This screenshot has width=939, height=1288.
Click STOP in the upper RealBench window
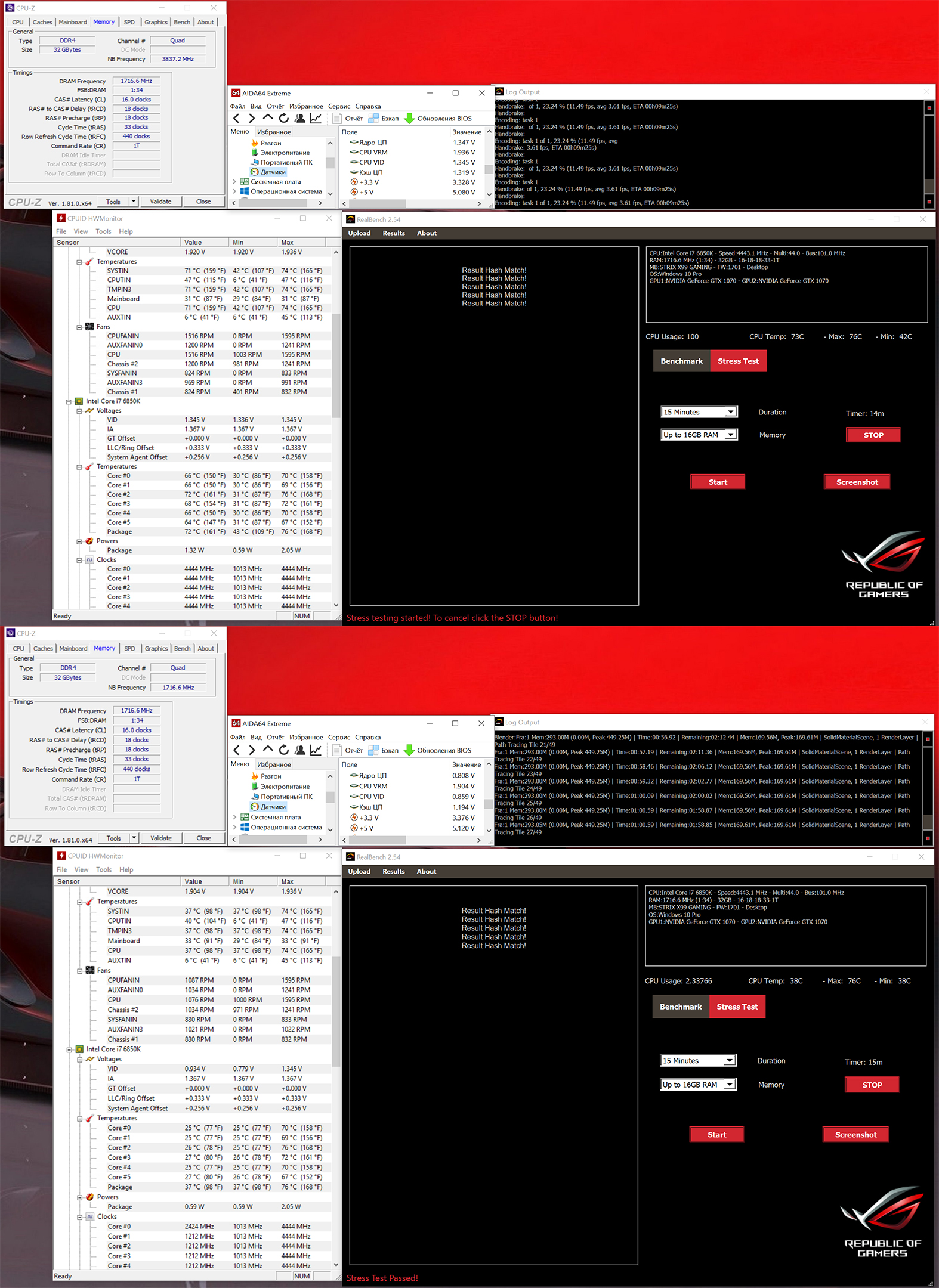tap(873, 435)
